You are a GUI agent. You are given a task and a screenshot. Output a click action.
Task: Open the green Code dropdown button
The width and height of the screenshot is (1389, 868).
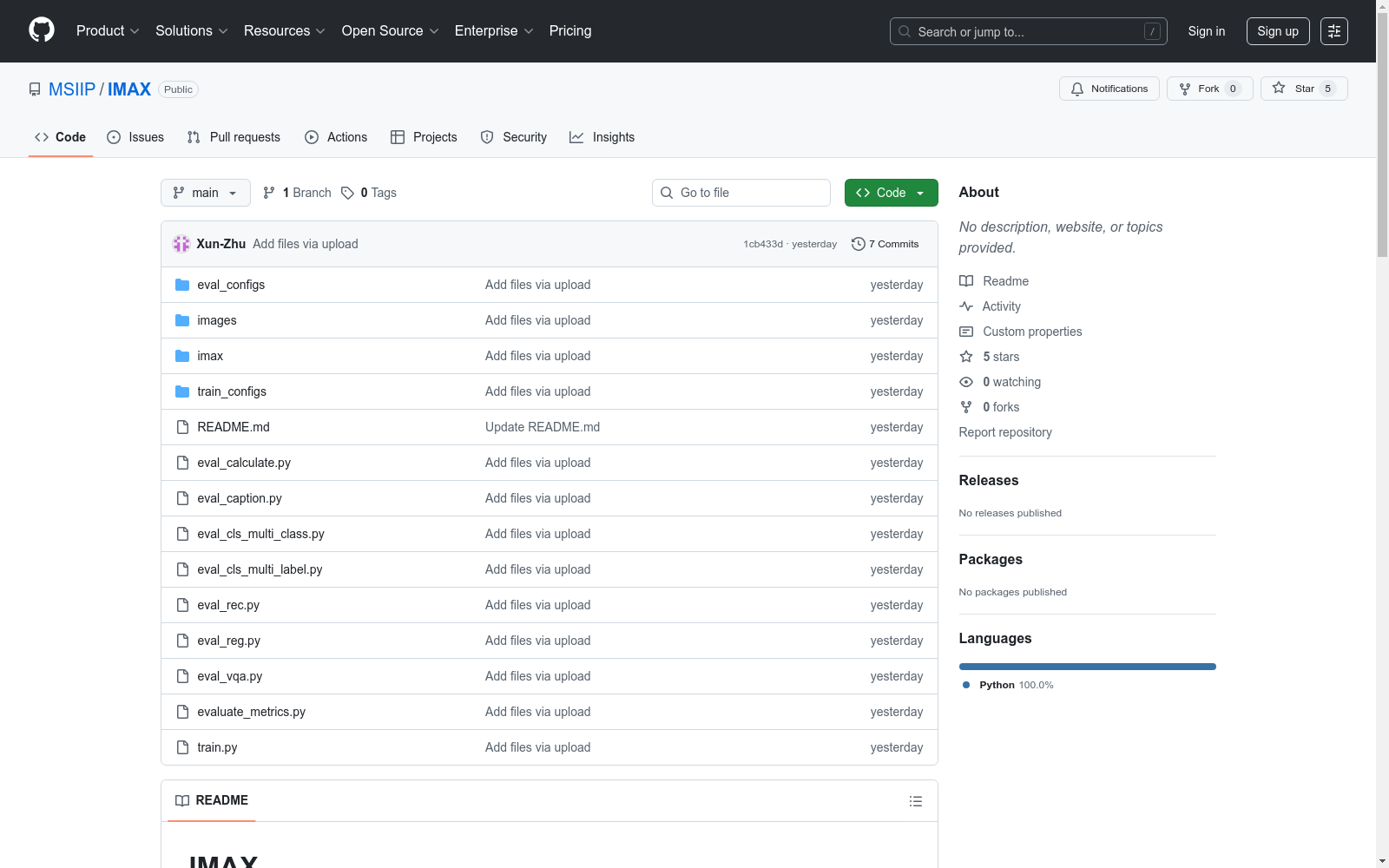coord(892,193)
